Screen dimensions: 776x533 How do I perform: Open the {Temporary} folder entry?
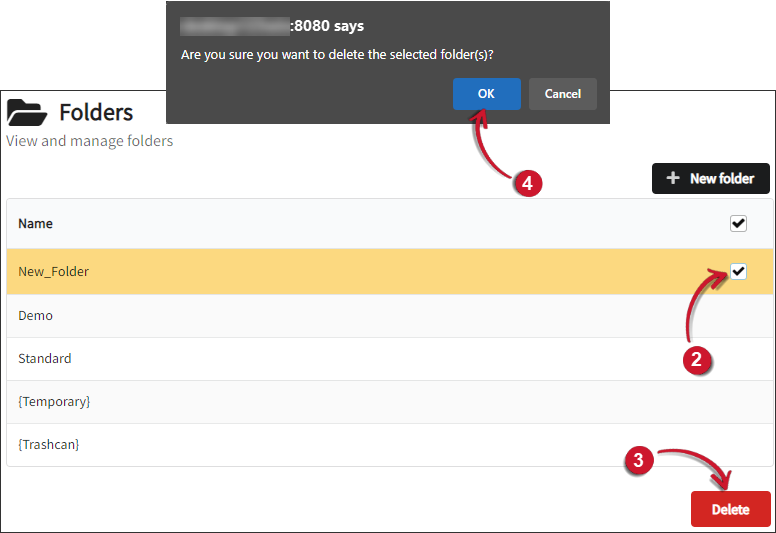pyautogui.click(x=54, y=401)
